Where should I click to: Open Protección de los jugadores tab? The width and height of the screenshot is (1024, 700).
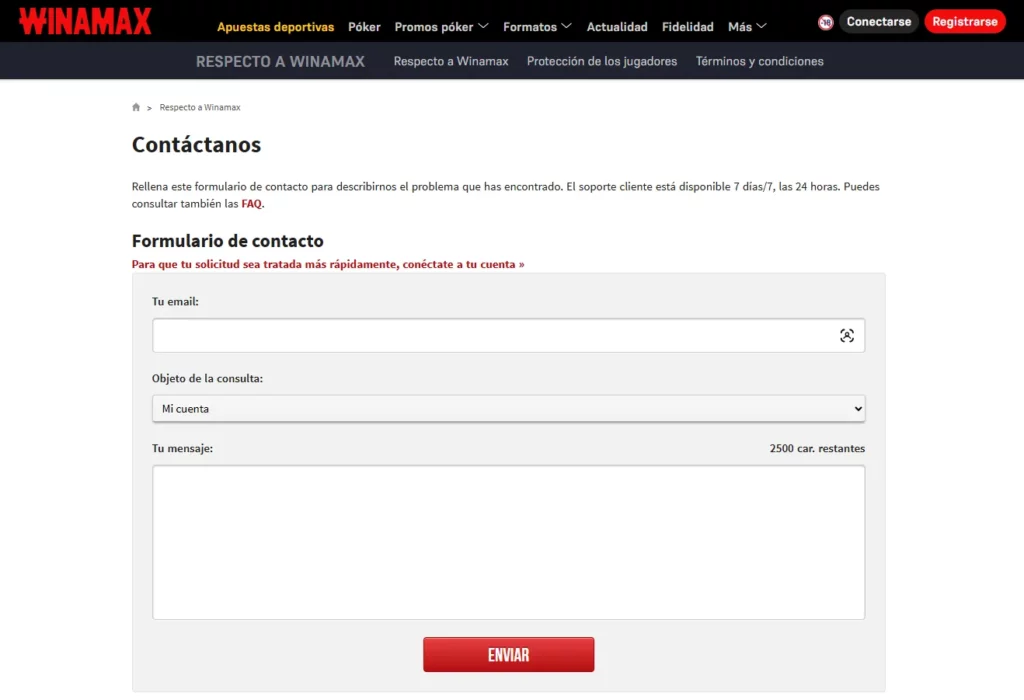[x=602, y=61]
